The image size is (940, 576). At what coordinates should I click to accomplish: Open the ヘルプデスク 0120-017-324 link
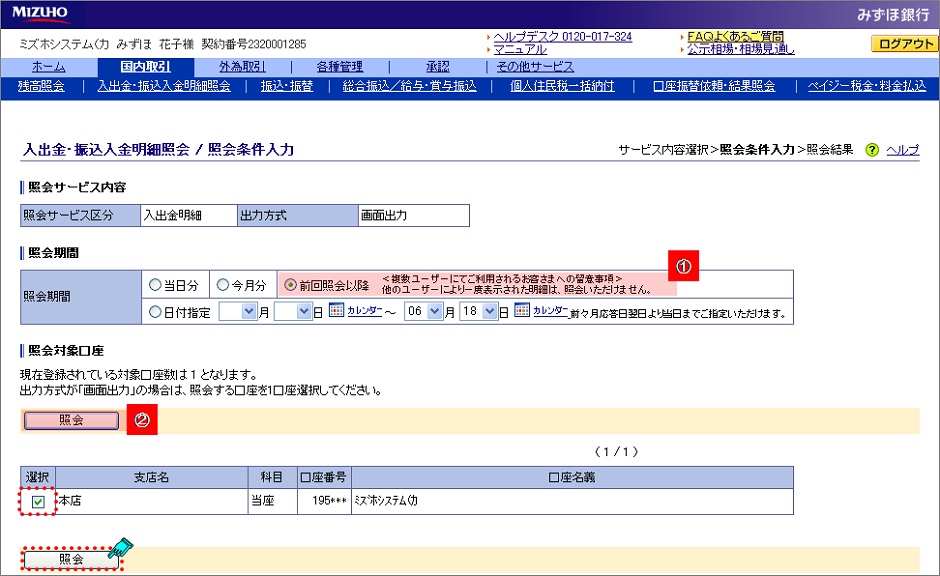(x=562, y=37)
